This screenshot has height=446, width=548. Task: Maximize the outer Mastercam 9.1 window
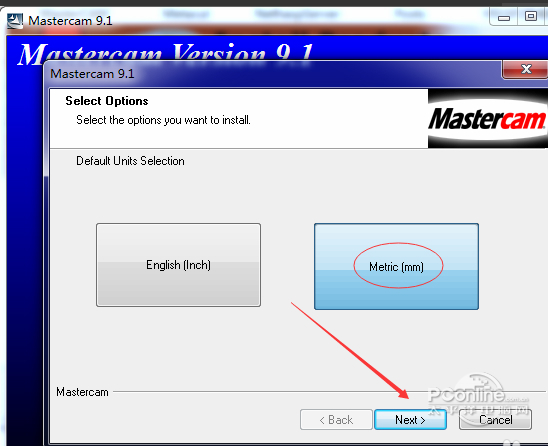click(531, 16)
